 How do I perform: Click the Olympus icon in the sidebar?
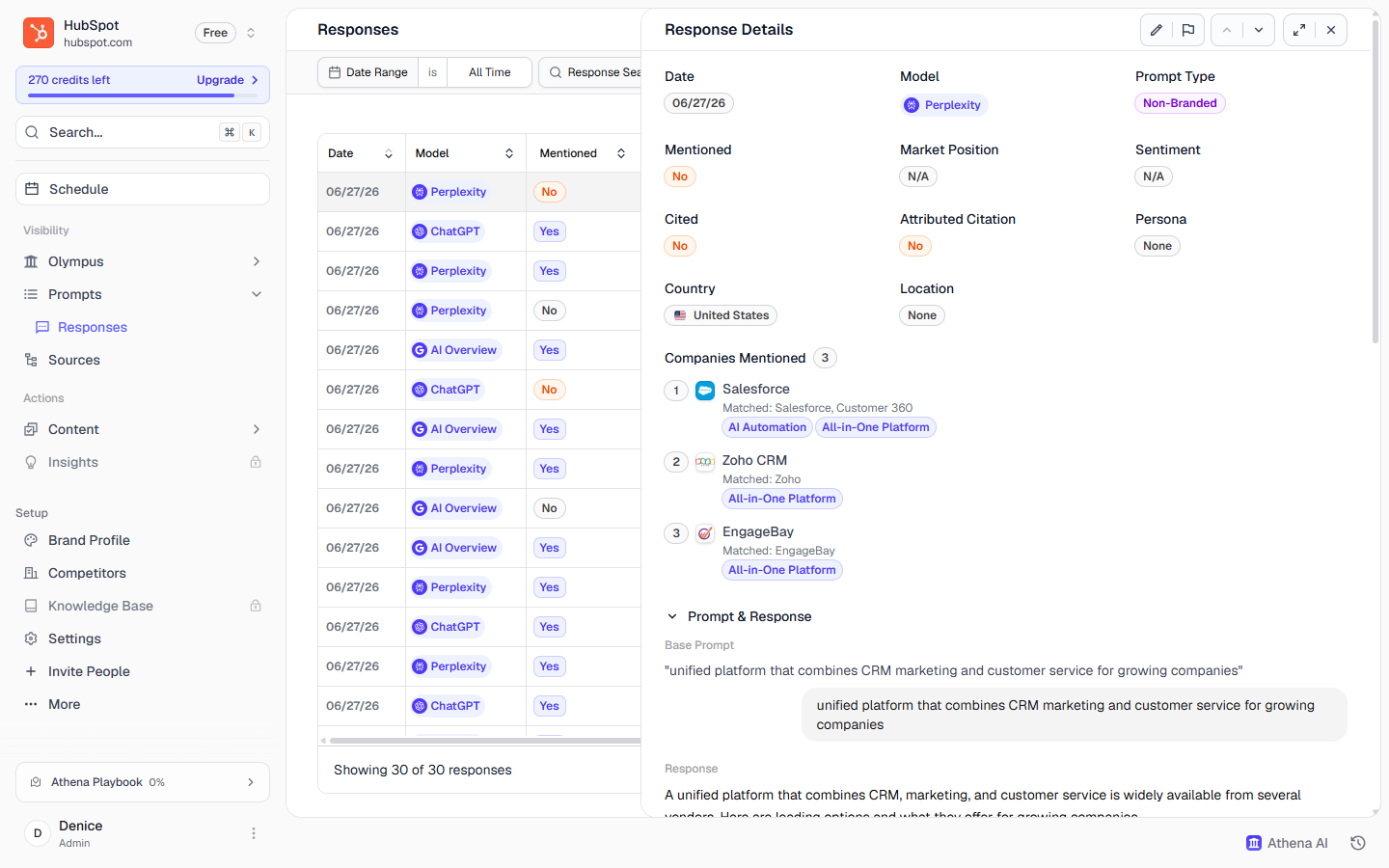point(31,261)
